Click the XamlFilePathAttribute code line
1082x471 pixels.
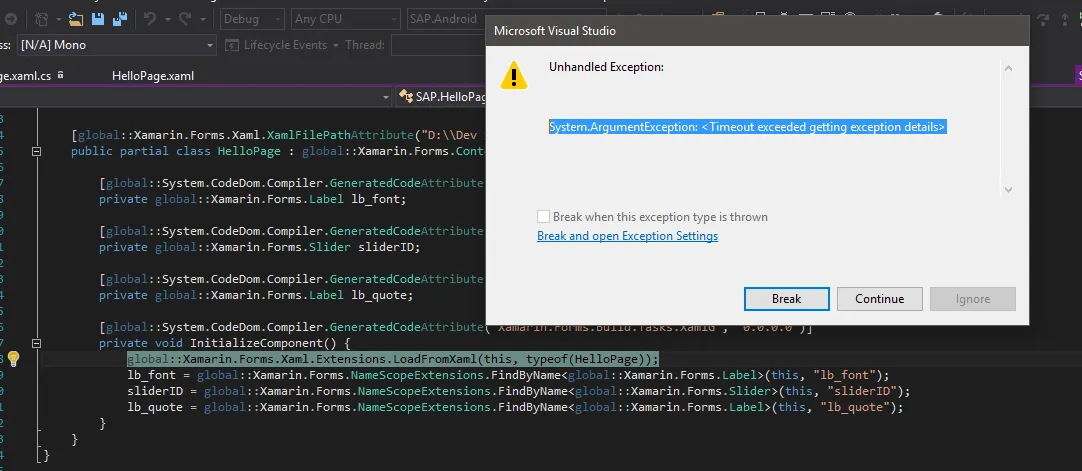pos(278,135)
